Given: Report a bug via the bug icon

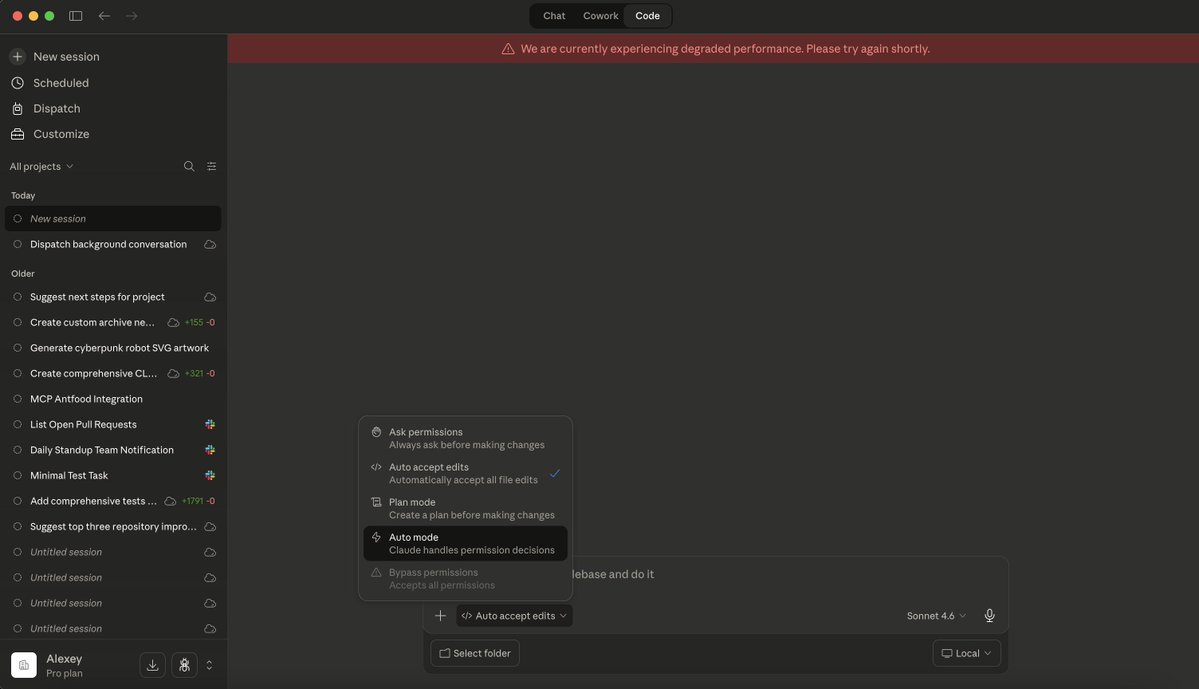Looking at the screenshot, I should pyautogui.click(x=184, y=665).
